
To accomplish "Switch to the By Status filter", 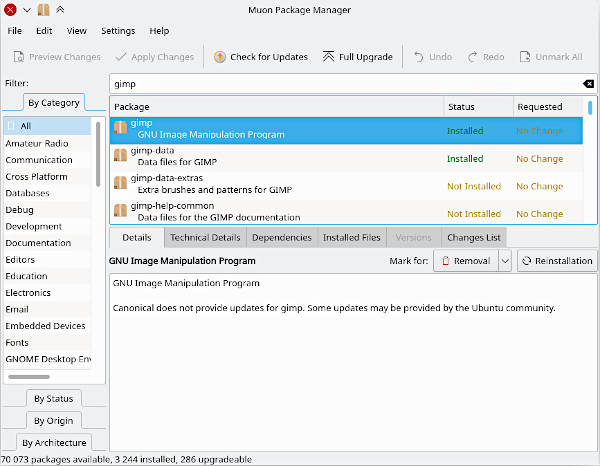I will [x=54, y=398].
